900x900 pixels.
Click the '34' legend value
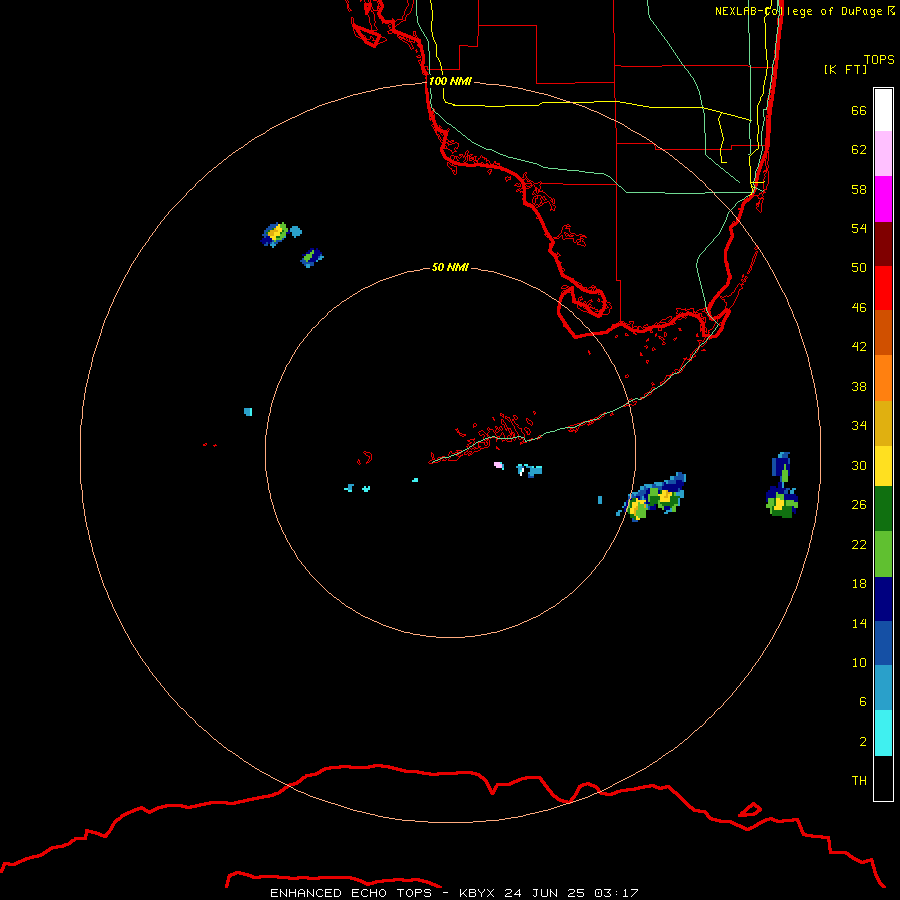(x=859, y=426)
